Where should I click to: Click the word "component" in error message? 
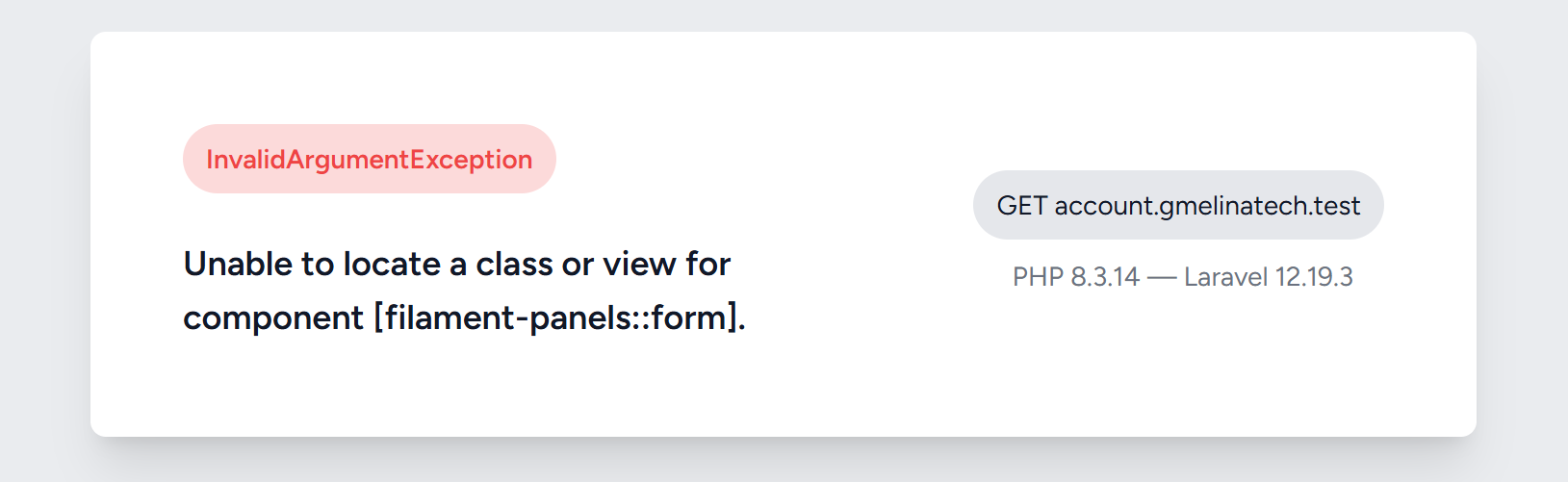coord(273,317)
